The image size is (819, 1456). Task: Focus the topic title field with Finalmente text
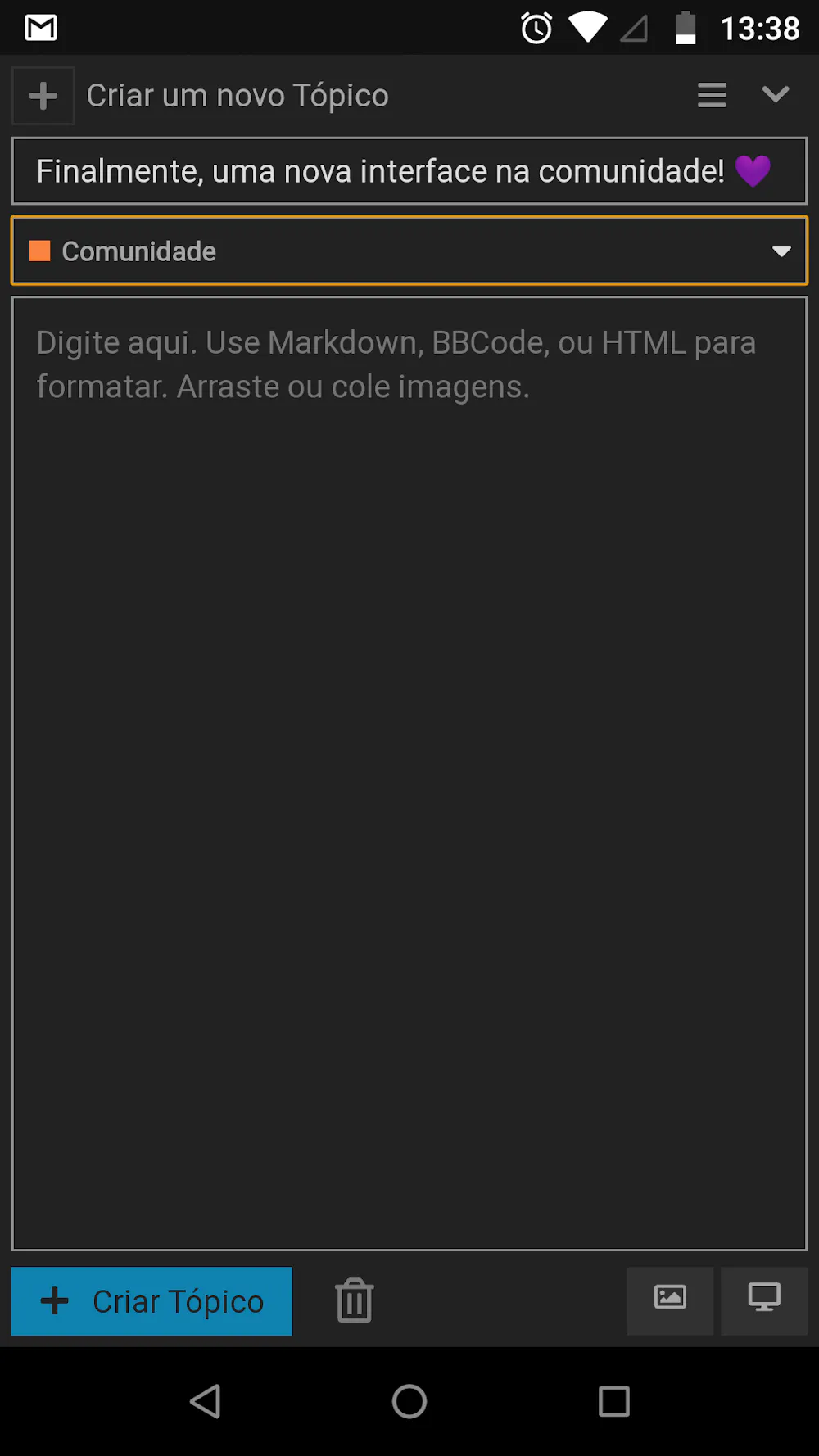pos(409,171)
